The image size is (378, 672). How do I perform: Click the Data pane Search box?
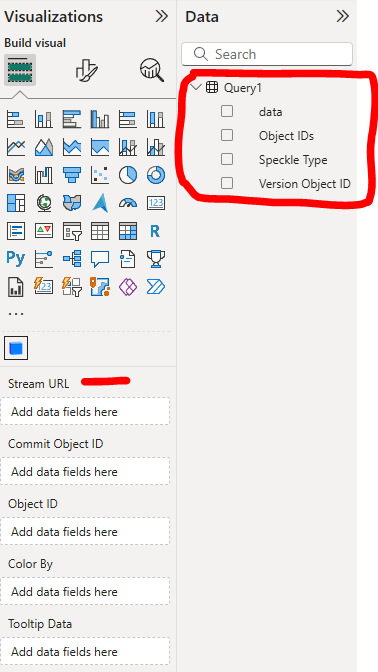tap(267, 54)
